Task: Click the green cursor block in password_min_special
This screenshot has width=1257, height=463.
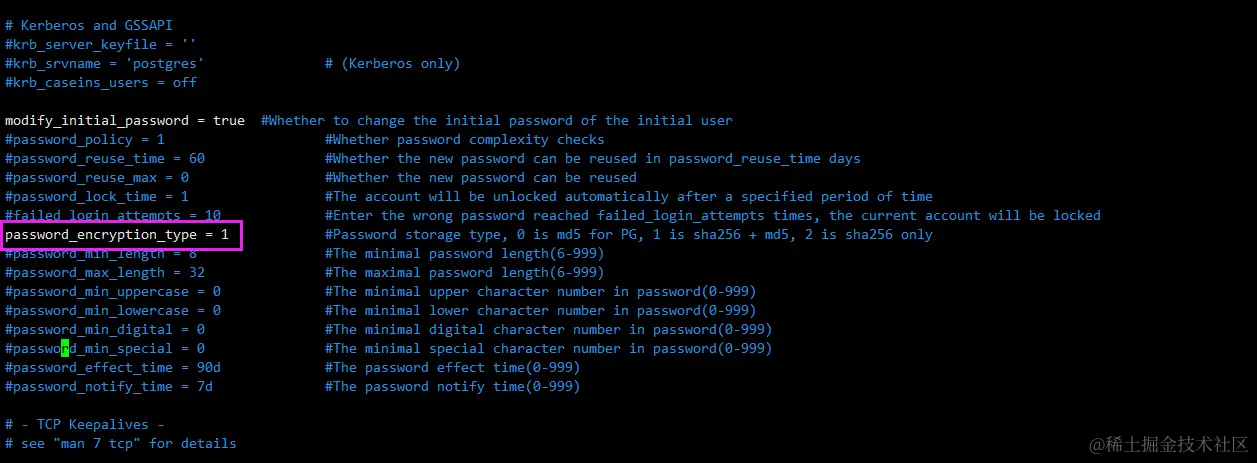Action: [x=65, y=349]
